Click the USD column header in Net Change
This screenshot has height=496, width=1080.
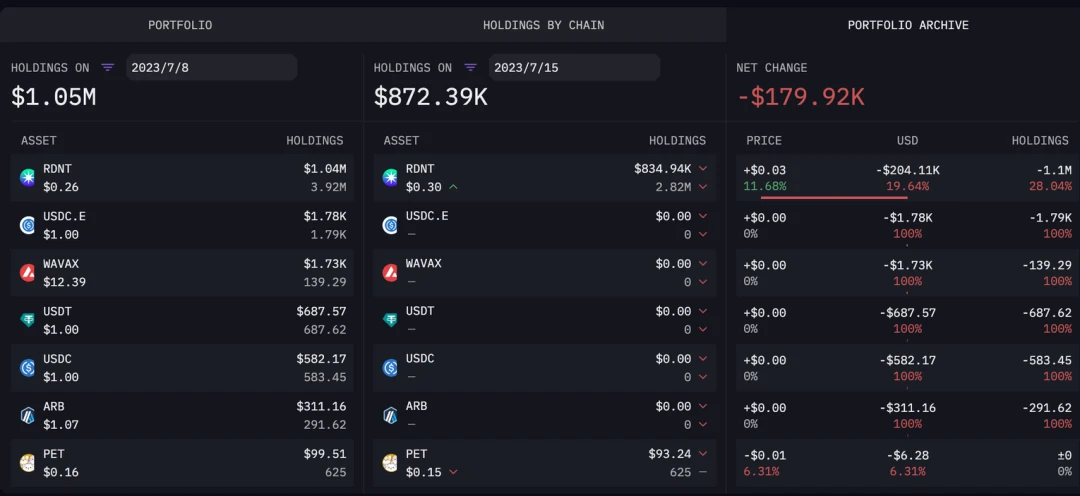click(907, 141)
